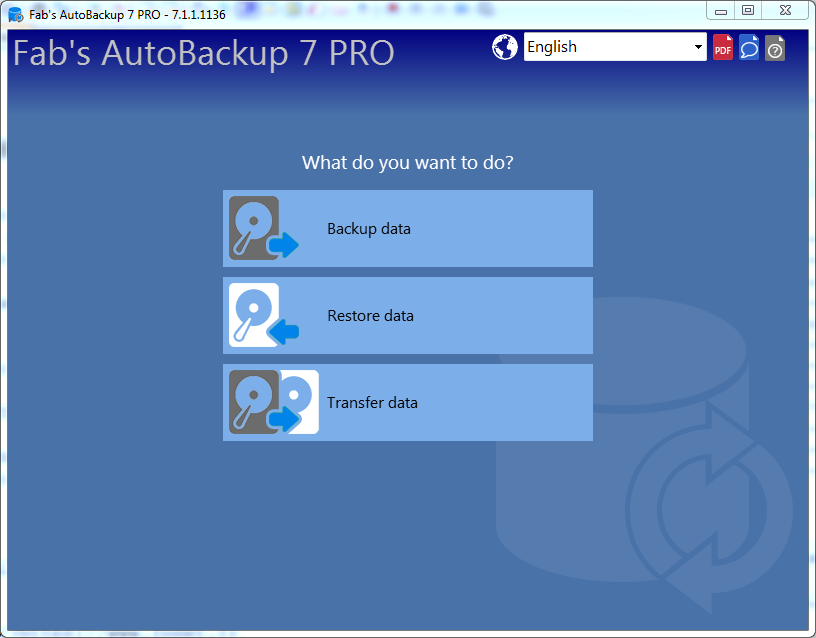Image resolution: width=816 pixels, height=638 pixels.
Task: Open the gray help document icon
Action: coord(775,47)
